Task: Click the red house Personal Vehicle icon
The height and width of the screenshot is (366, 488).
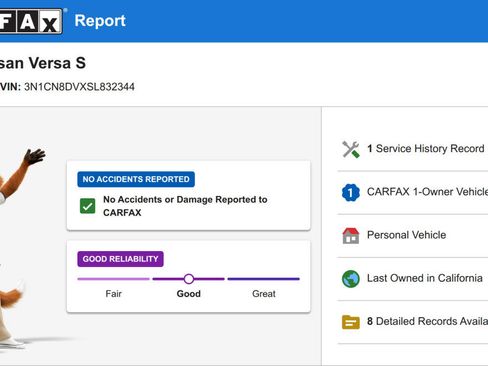Action: pyautogui.click(x=351, y=236)
